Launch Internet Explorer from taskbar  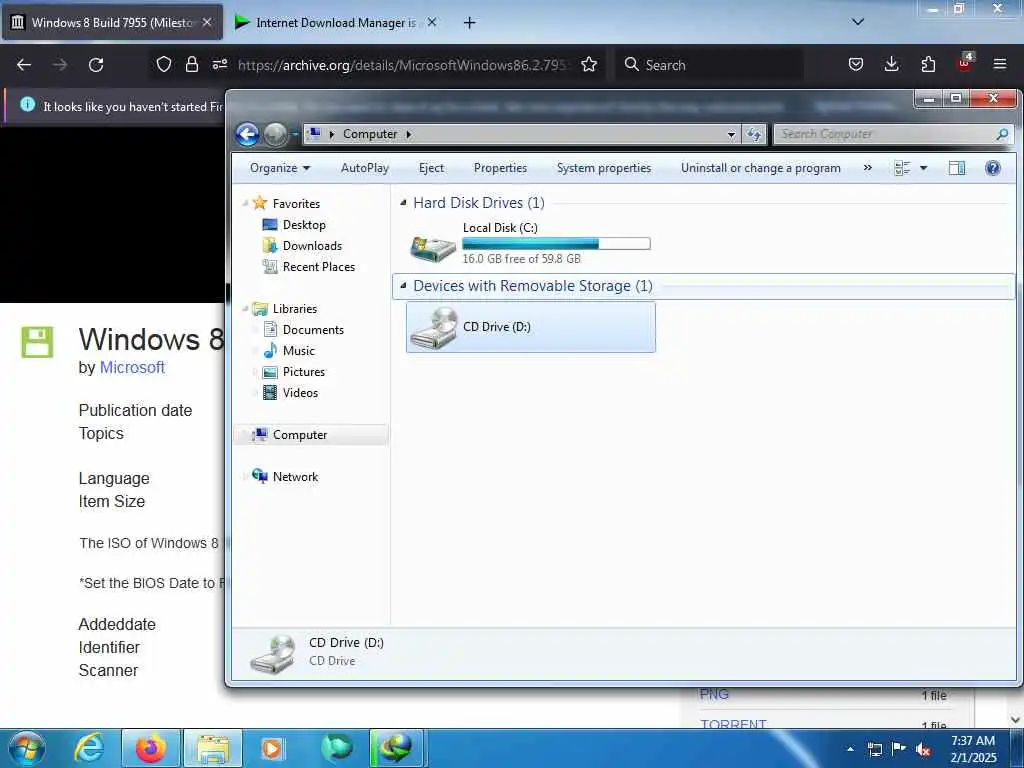coord(89,748)
